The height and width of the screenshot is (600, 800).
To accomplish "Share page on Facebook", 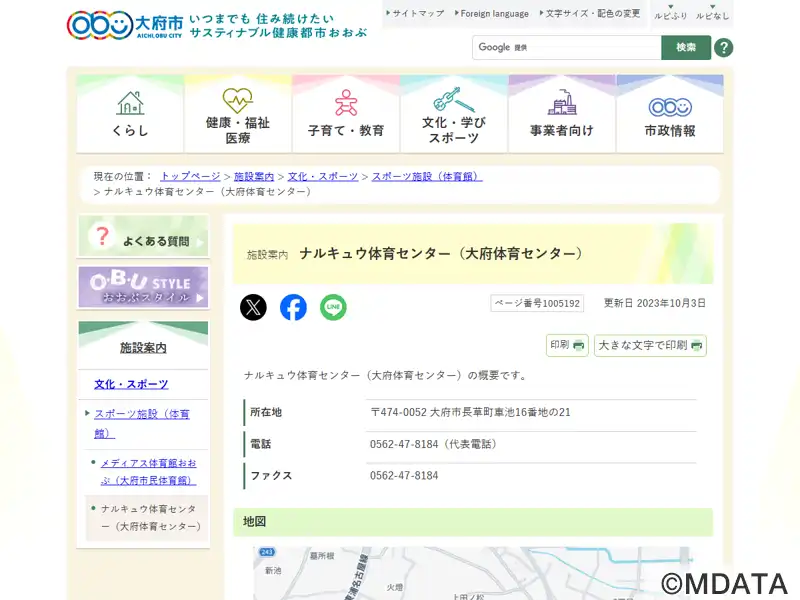I will click(293, 307).
